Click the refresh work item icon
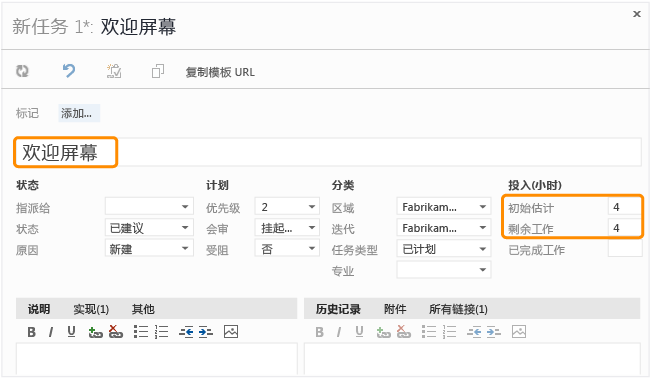Image resolution: width=650 pixels, height=378 pixels. (22, 71)
